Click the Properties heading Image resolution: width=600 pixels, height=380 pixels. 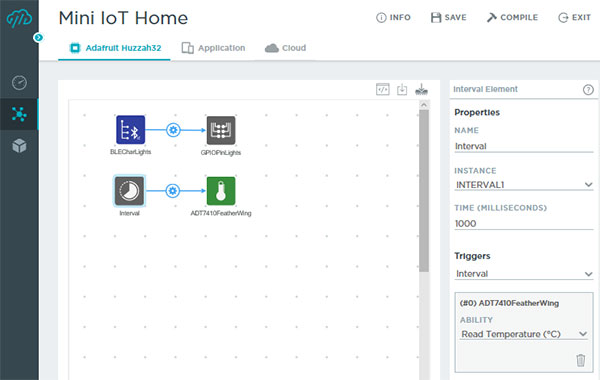(477, 113)
